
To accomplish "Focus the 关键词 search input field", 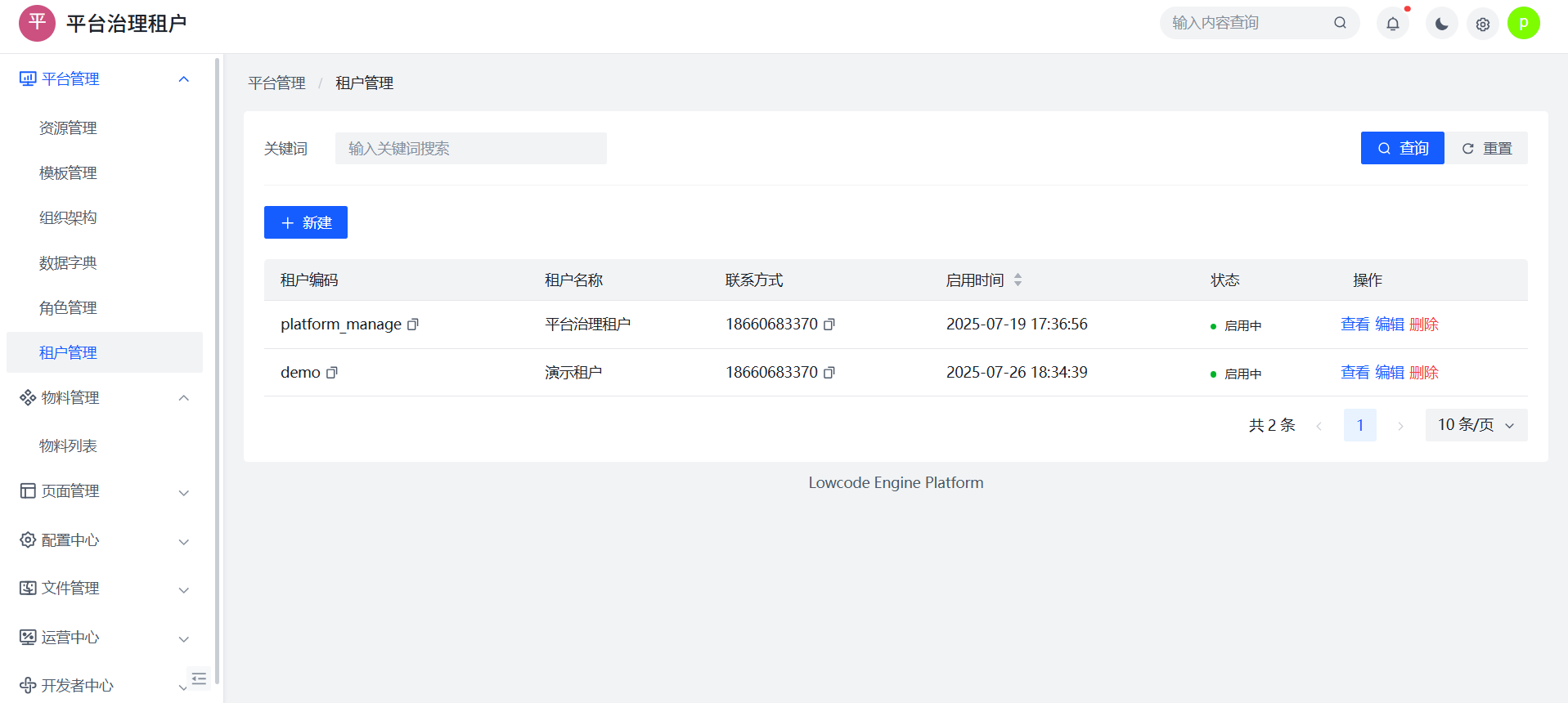I will tap(470, 149).
